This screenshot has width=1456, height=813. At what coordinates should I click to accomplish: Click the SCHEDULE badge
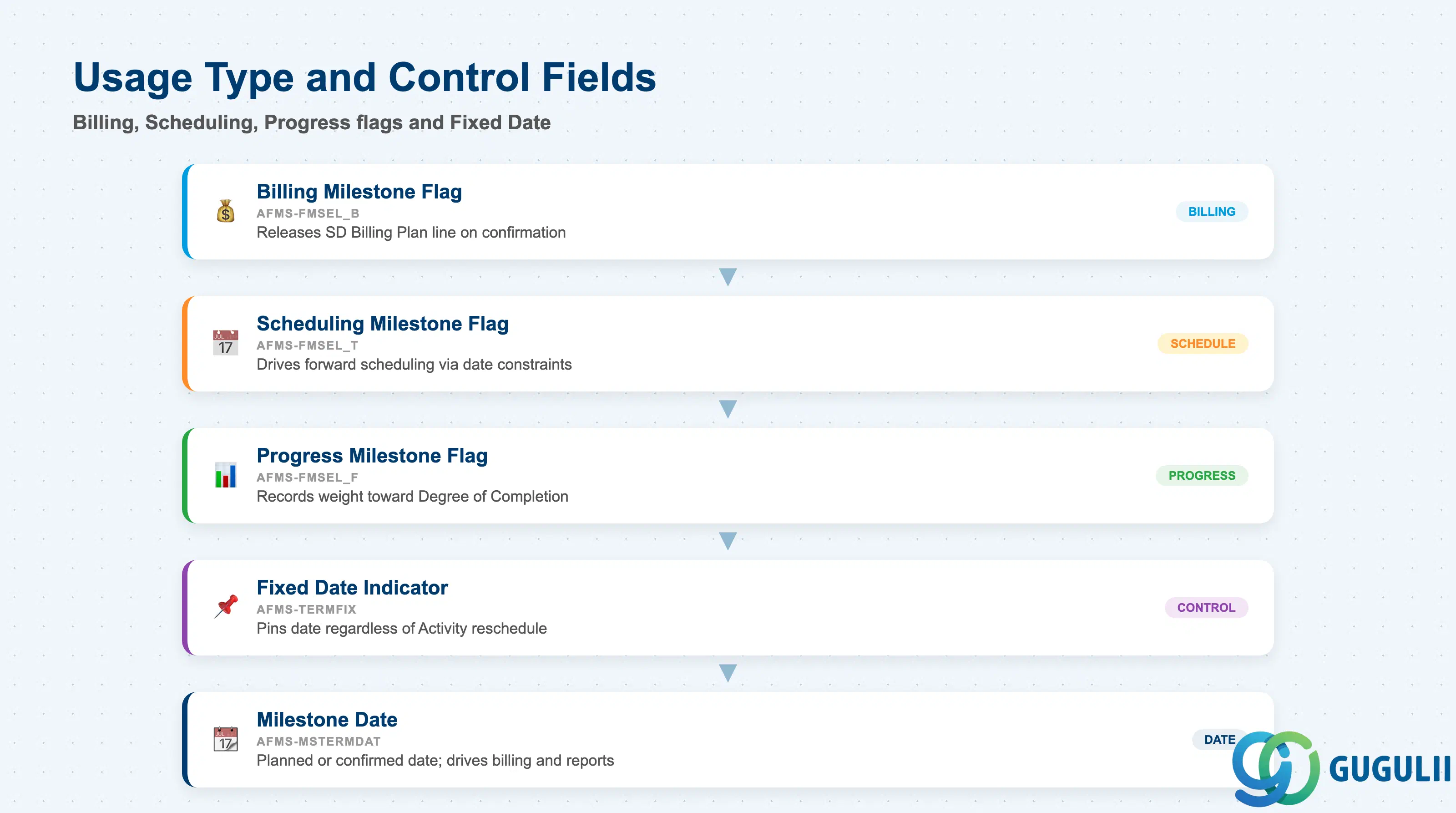1203,344
